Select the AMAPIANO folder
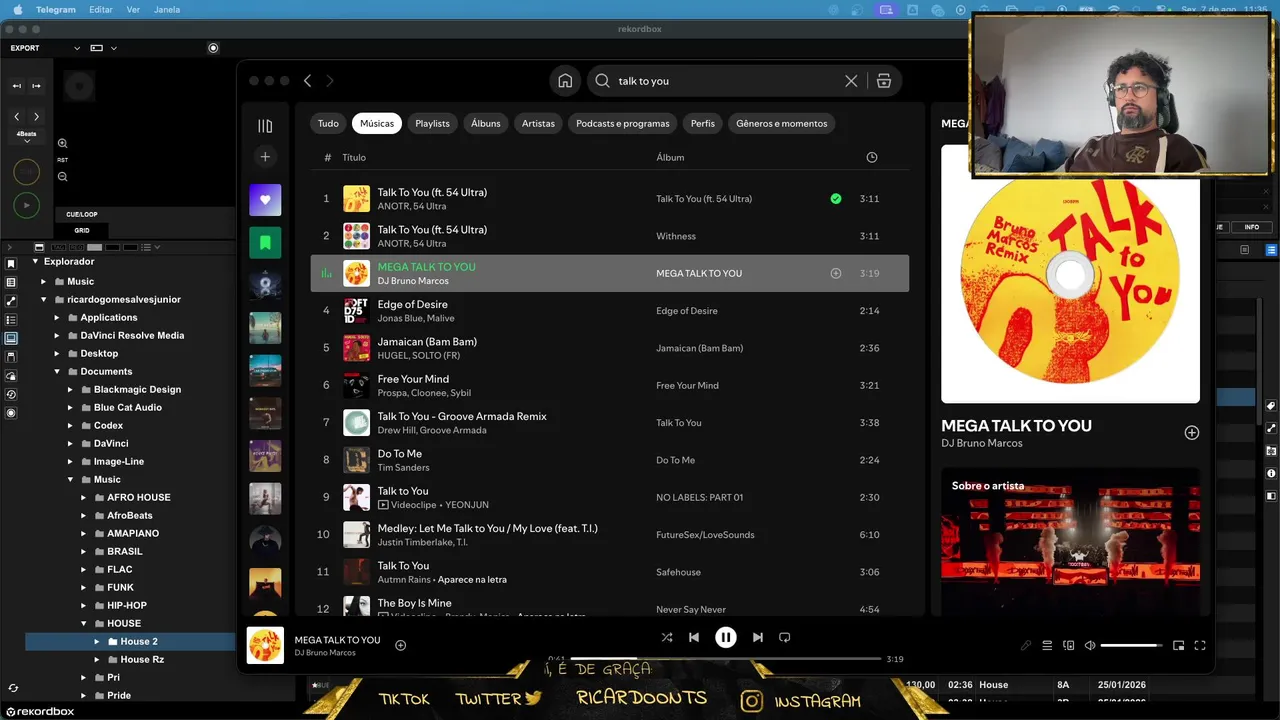Image resolution: width=1280 pixels, height=720 pixels. [x=133, y=534]
